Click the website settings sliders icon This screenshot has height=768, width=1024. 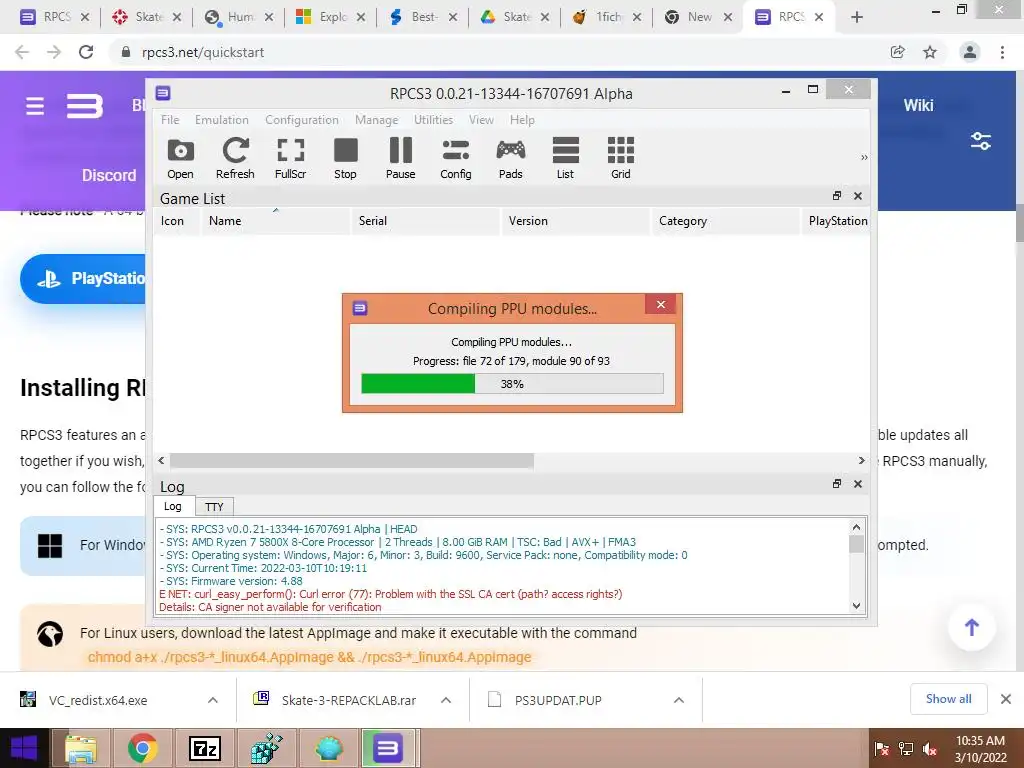981,140
